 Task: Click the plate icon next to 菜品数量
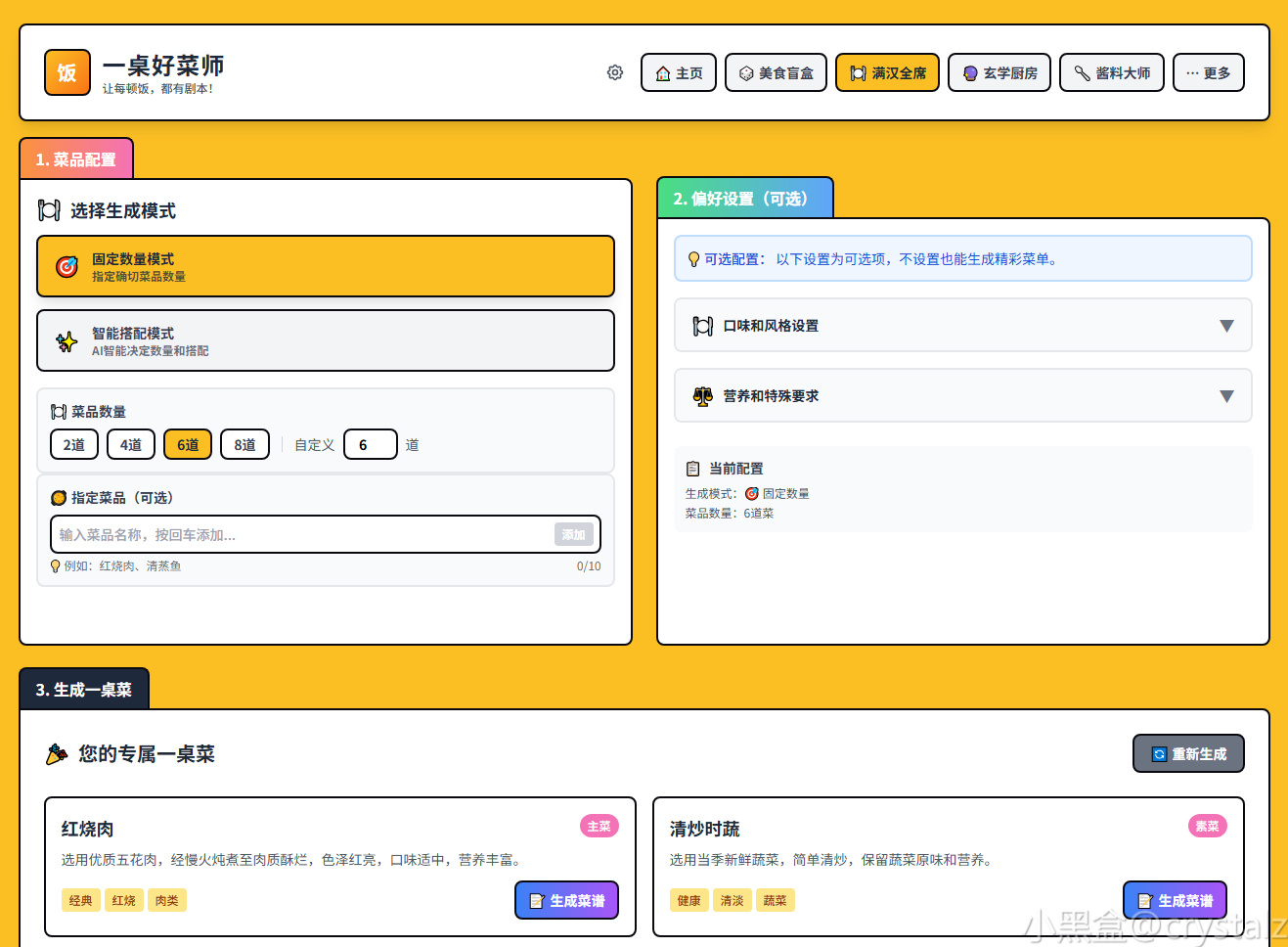(x=59, y=412)
